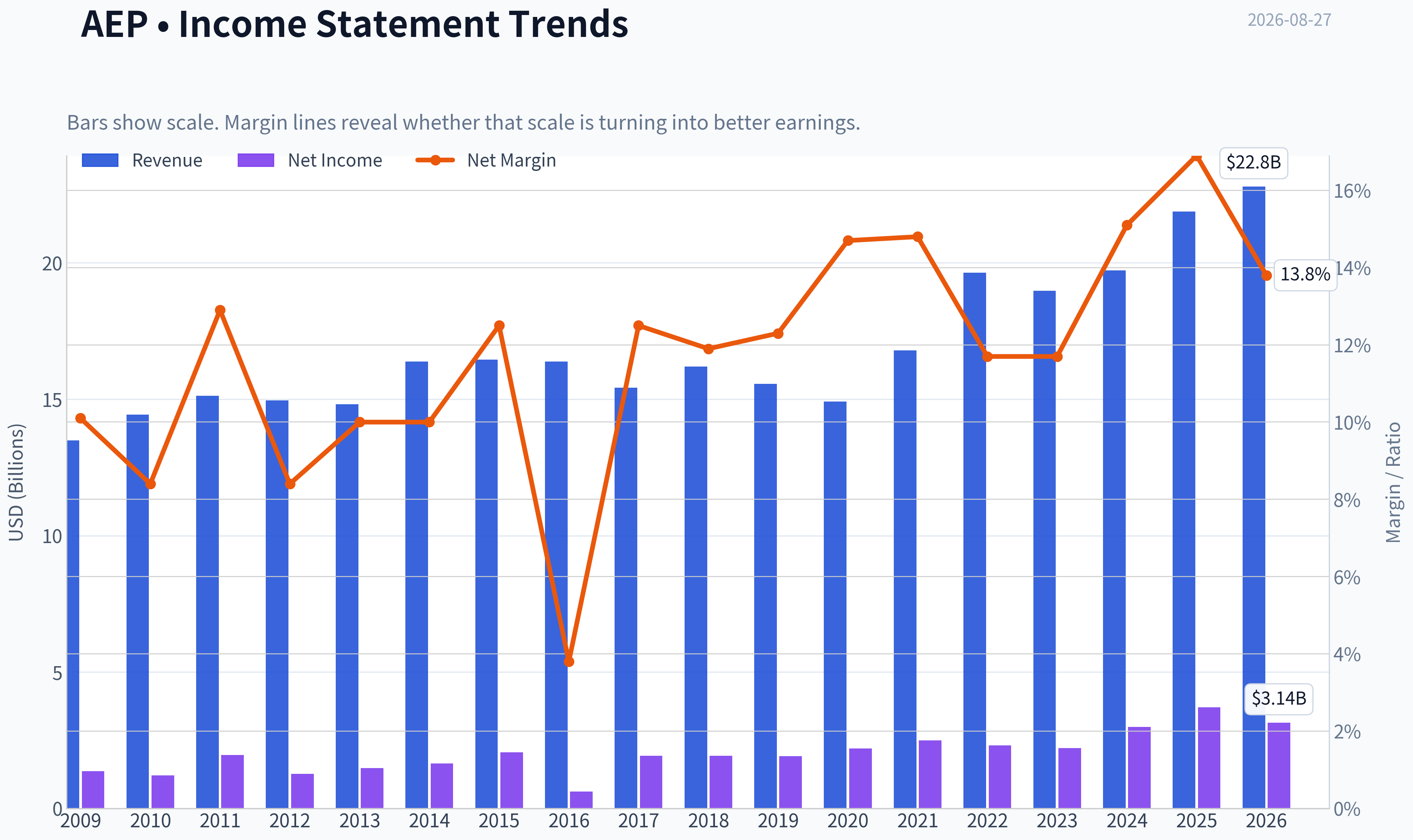Image resolution: width=1413 pixels, height=840 pixels.
Task: Select the 2016 net income bar
Action: [581, 799]
